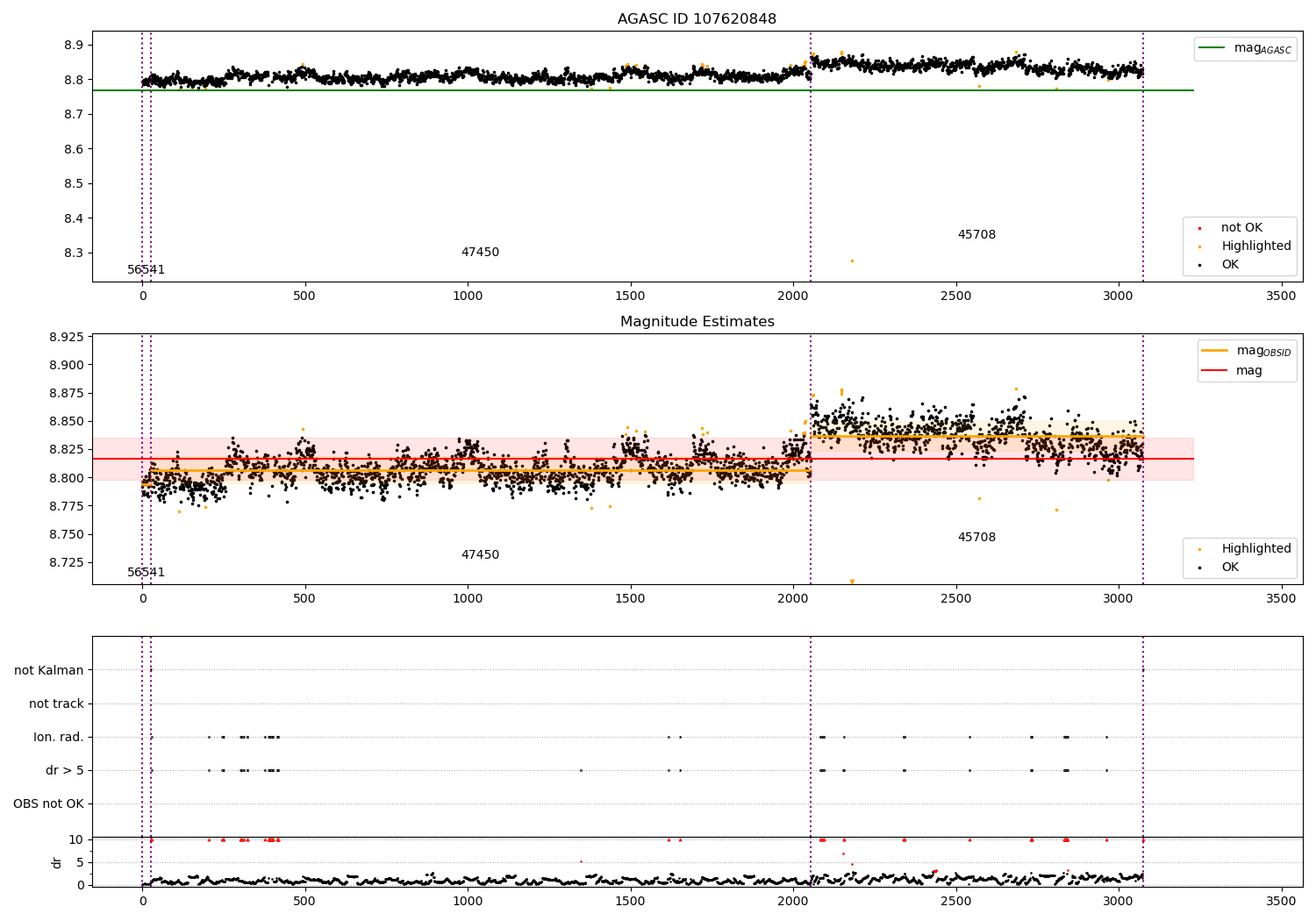
Task: Click obsid label "47450" in Magnitude Estimates plot
Action: [x=480, y=555]
